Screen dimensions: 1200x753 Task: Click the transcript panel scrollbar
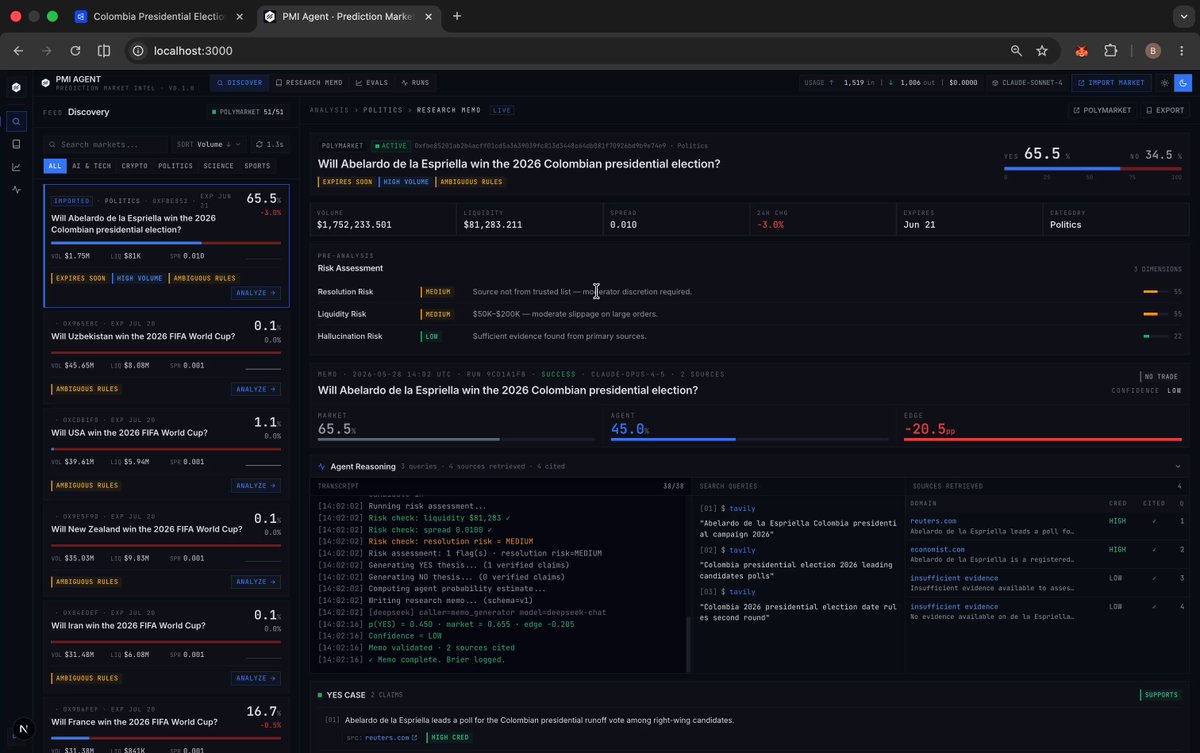(687, 642)
